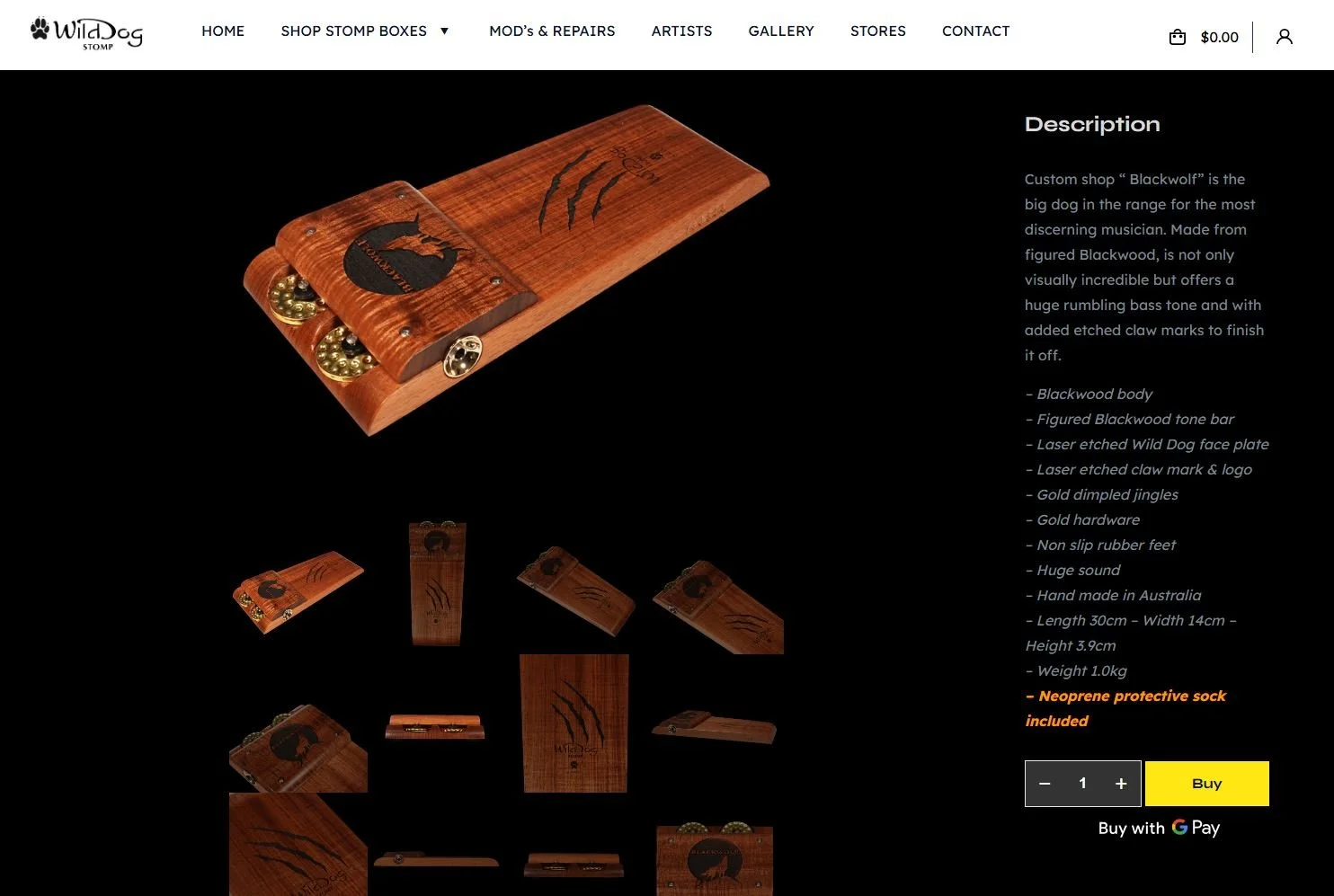Open the user account icon
Viewport: 1334px width, 896px height.
coord(1285,37)
